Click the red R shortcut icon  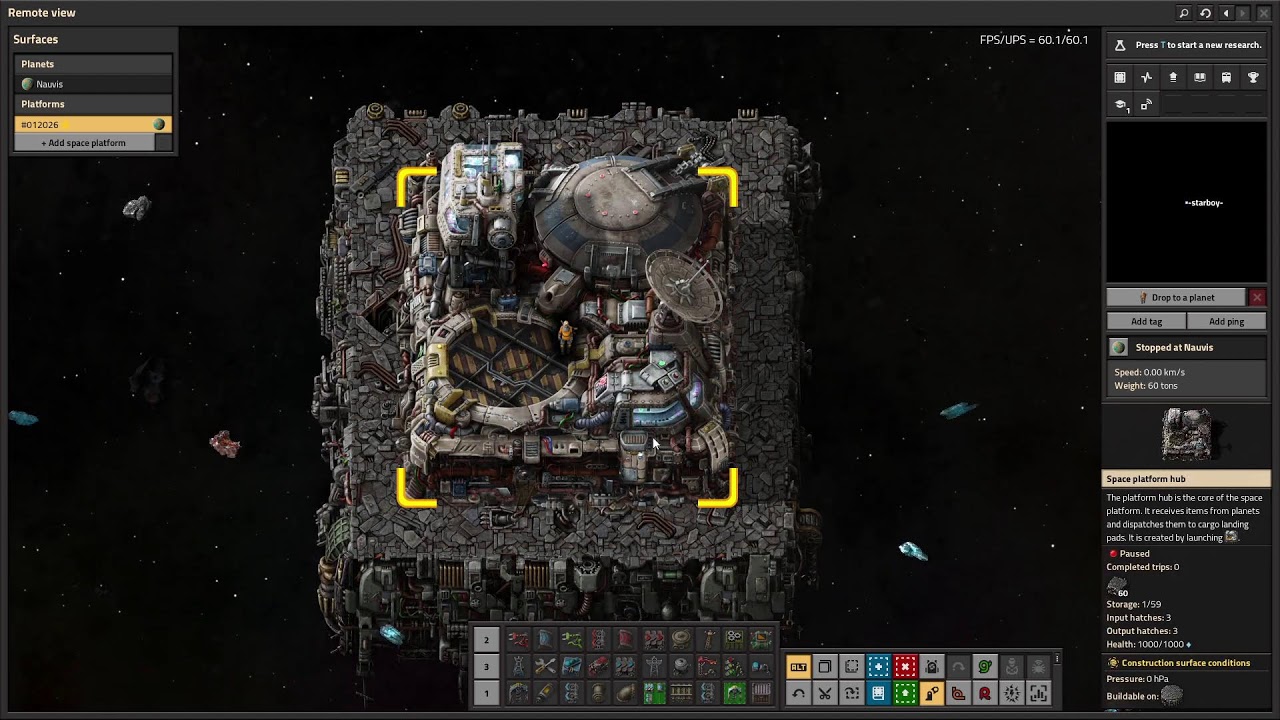click(985, 693)
